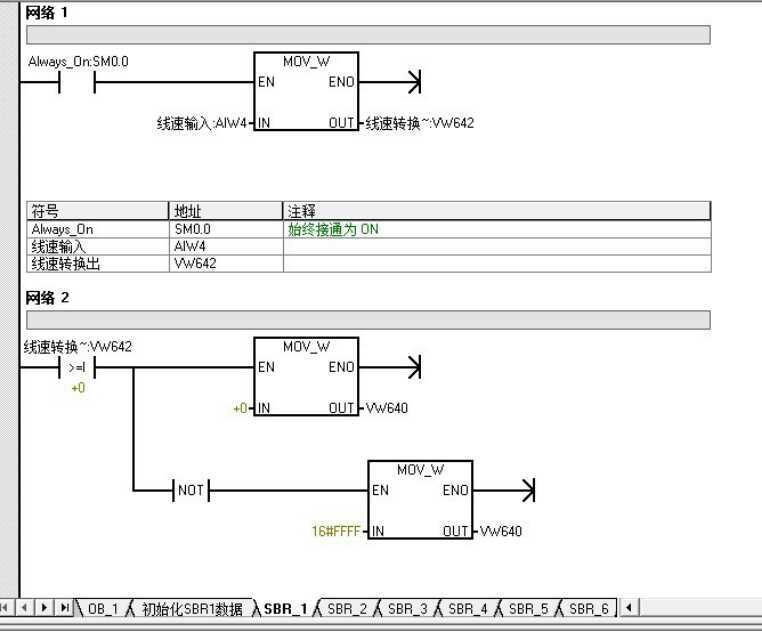Switch to the SBR_2 tab
Image resolution: width=762 pixels, height=640 pixels.
347,608
